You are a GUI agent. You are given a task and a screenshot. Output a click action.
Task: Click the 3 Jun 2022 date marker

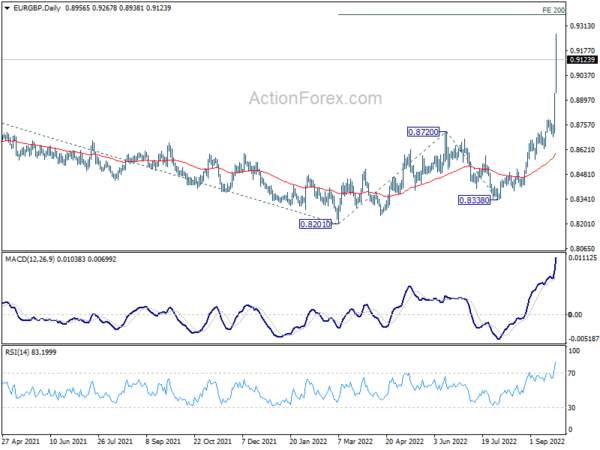point(450,441)
